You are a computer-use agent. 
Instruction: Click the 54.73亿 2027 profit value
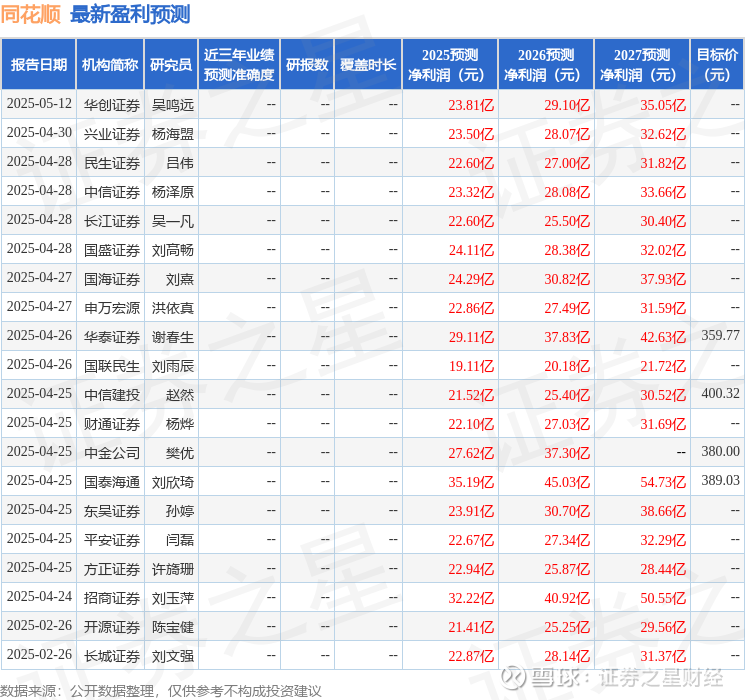pyautogui.click(x=663, y=482)
